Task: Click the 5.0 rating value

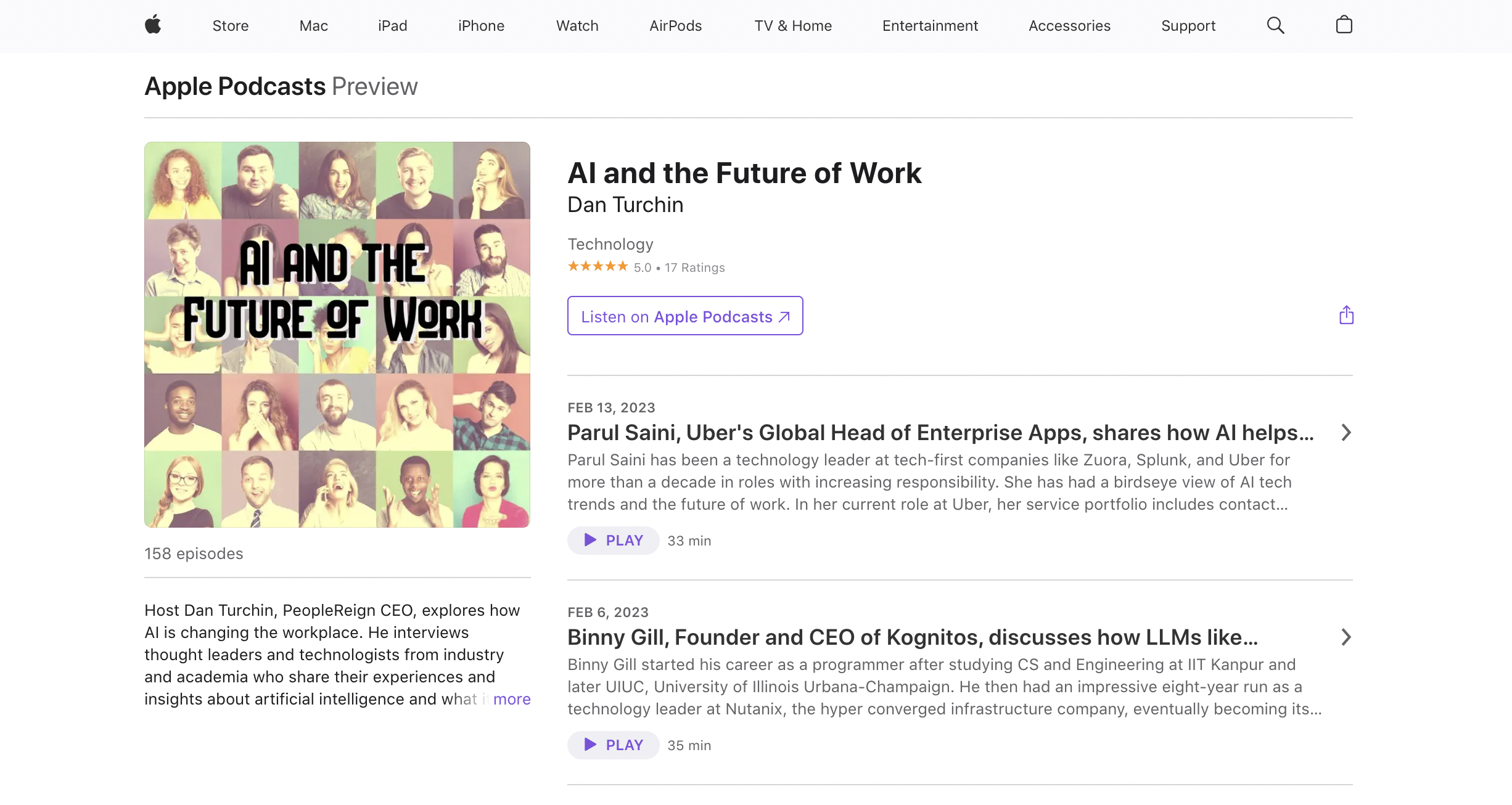Action: click(x=643, y=267)
